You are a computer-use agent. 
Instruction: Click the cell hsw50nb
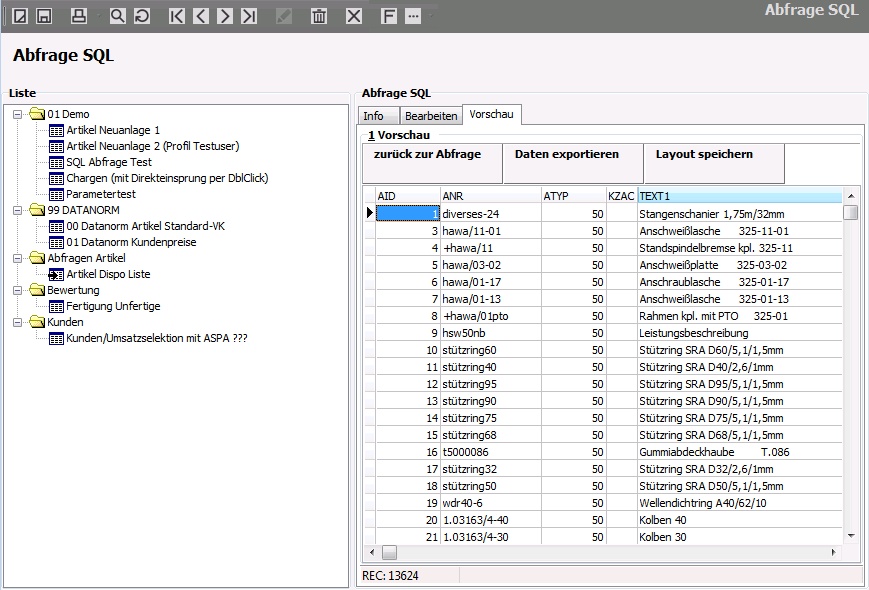click(x=491, y=333)
